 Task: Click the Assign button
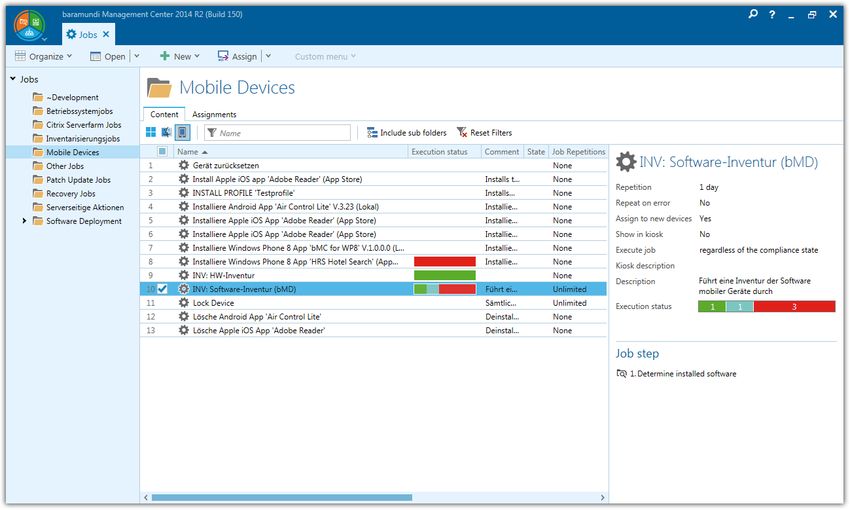pyautogui.click(x=237, y=56)
